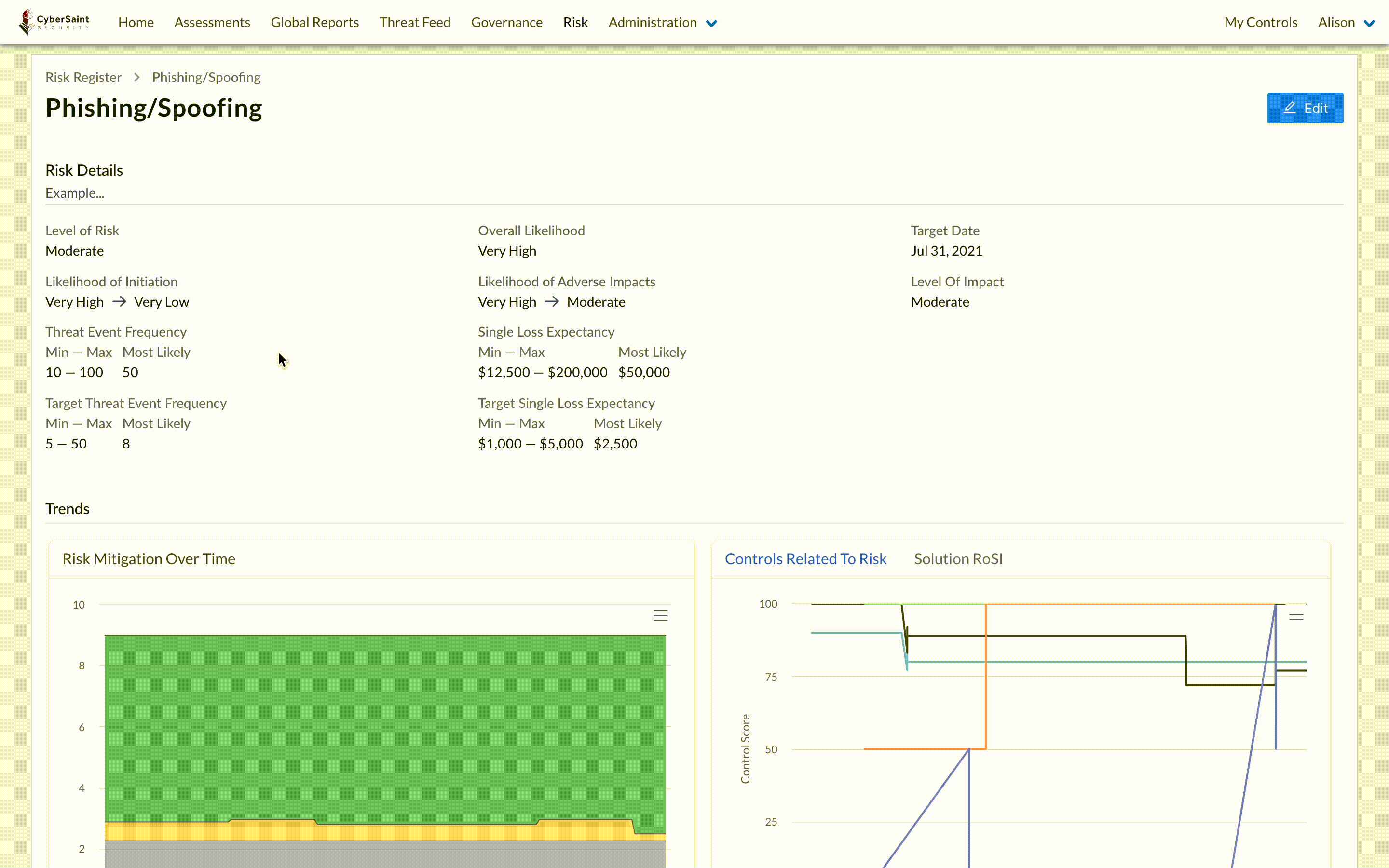This screenshot has height=868, width=1389.
Task: Click Threat Event Frequency most likely 50
Action: [x=130, y=373]
